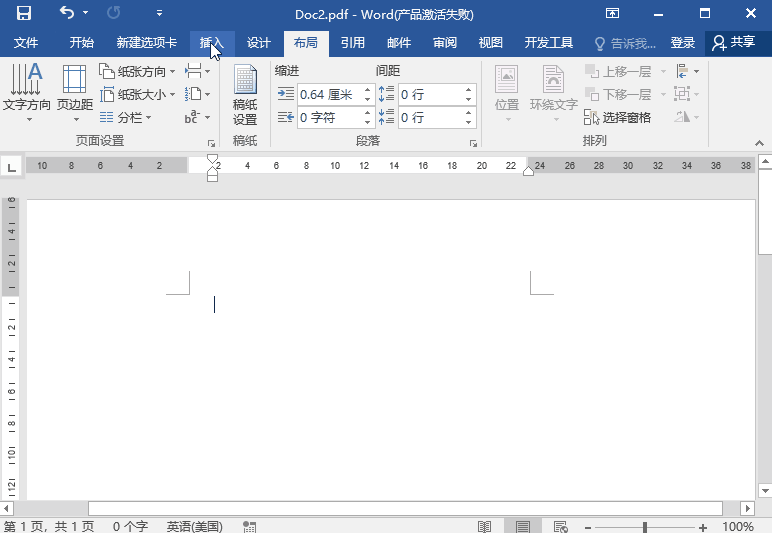Screen dimensions: 772x533
Task: Click the vertical scrollbar down arrow
Action: (x=765, y=491)
